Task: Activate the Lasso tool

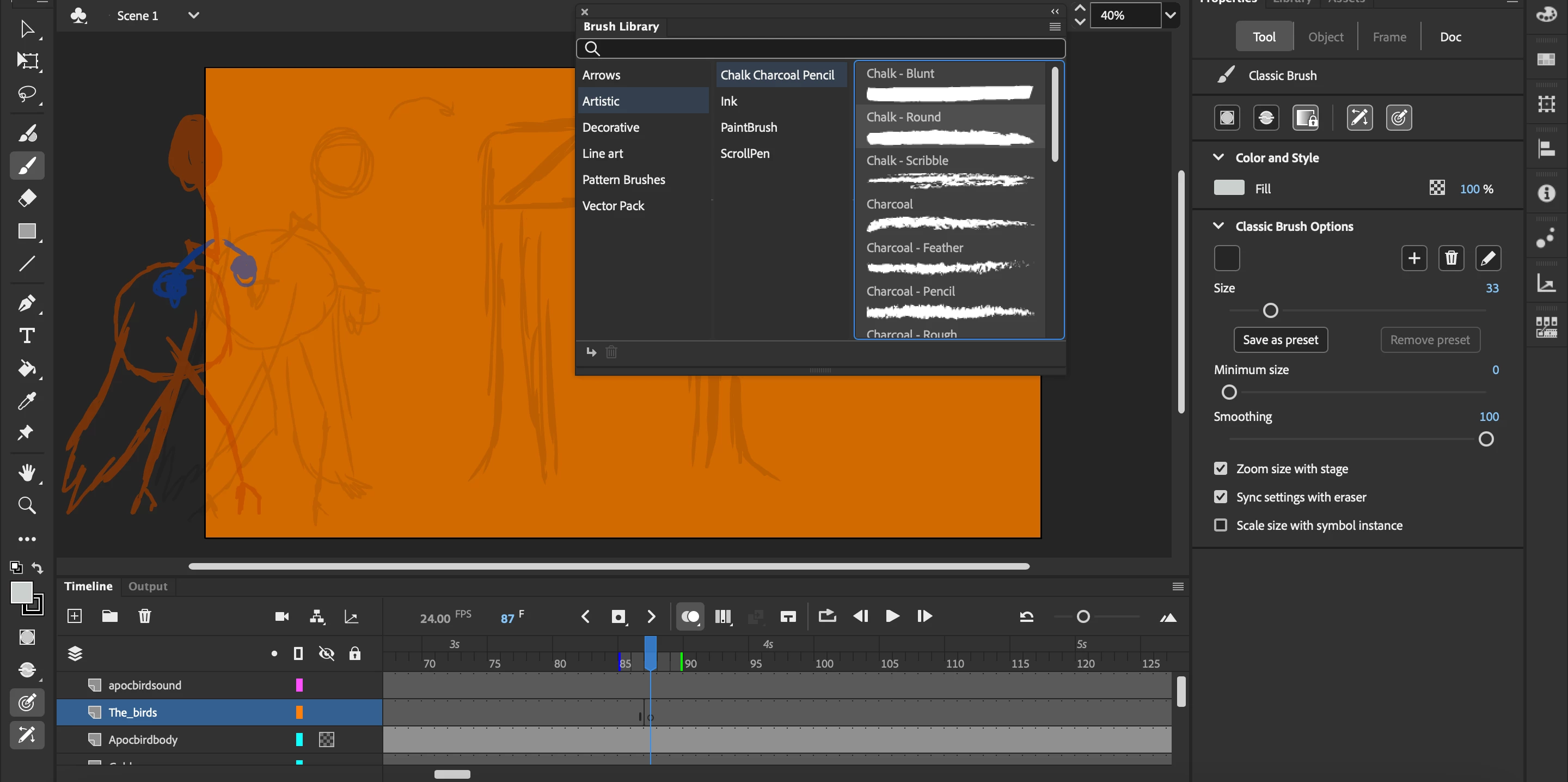Action: [x=27, y=93]
